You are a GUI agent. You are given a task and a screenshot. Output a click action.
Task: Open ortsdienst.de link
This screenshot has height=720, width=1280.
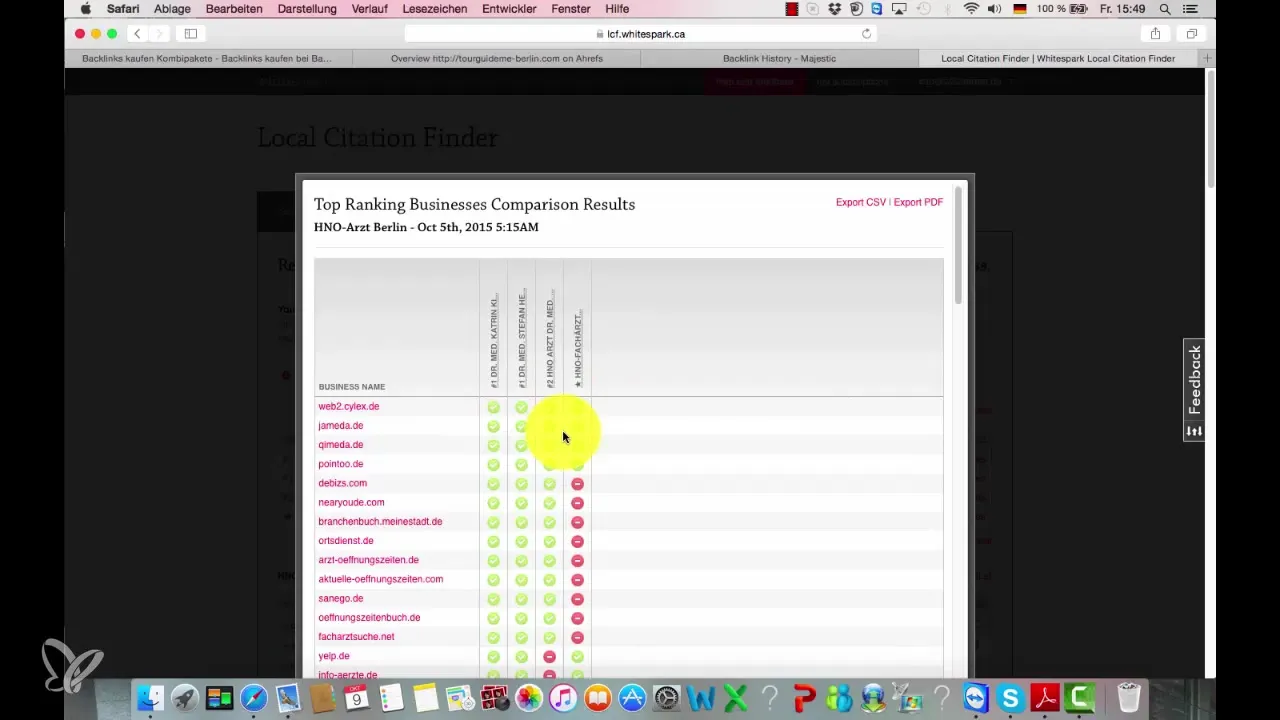[x=345, y=540]
